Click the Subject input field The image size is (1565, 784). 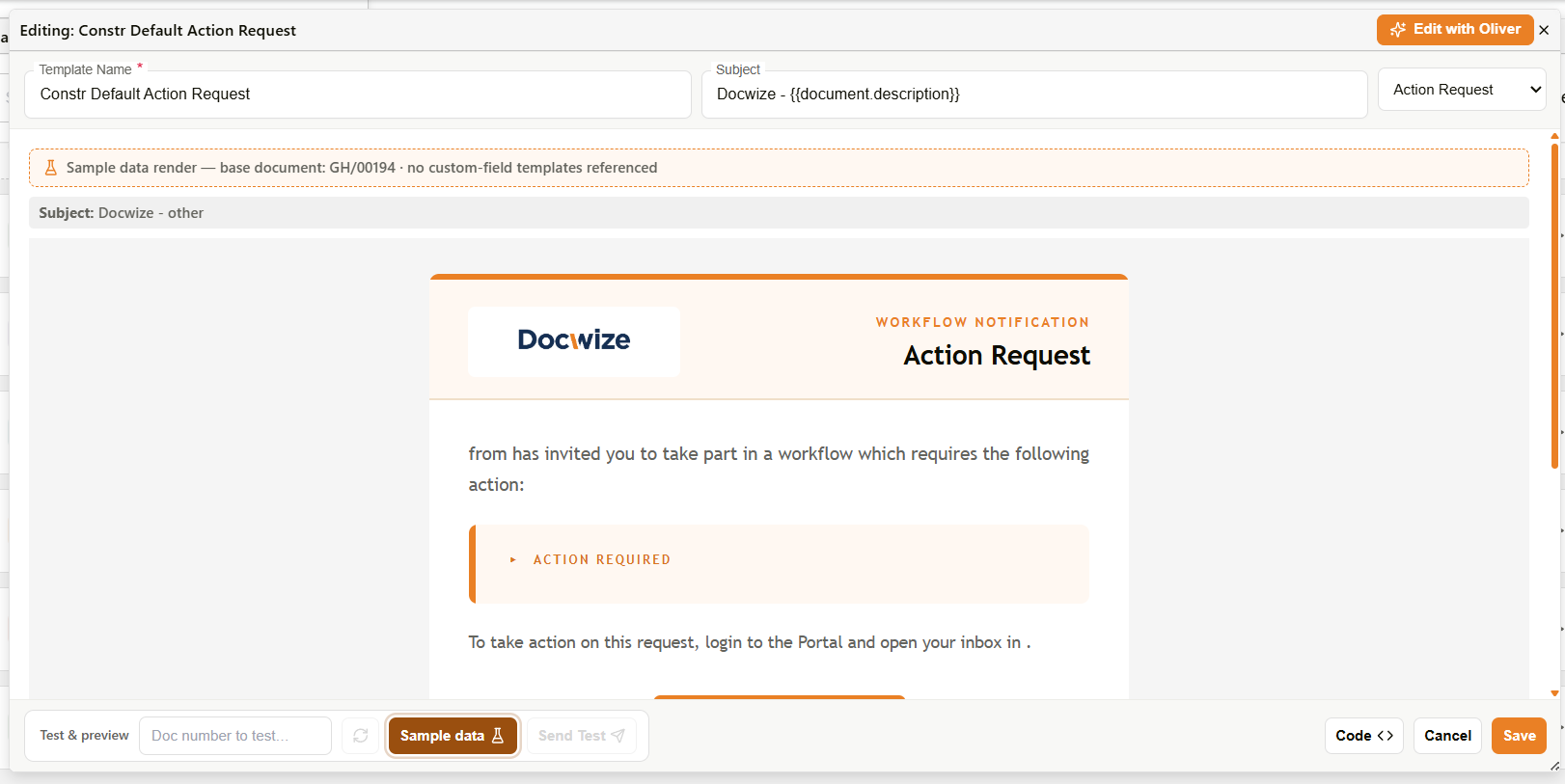1034,95
